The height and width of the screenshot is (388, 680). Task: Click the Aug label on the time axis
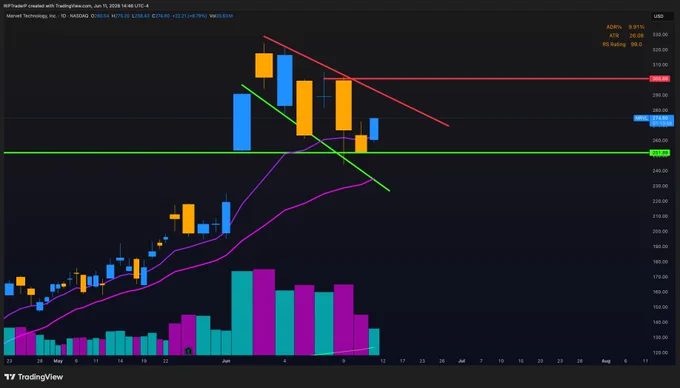pos(606,361)
